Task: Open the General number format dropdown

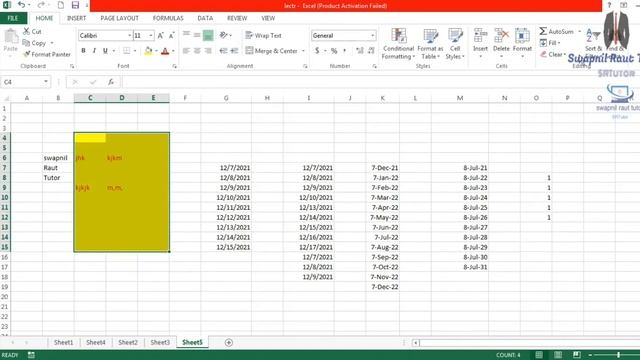Action: click(x=373, y=36)
